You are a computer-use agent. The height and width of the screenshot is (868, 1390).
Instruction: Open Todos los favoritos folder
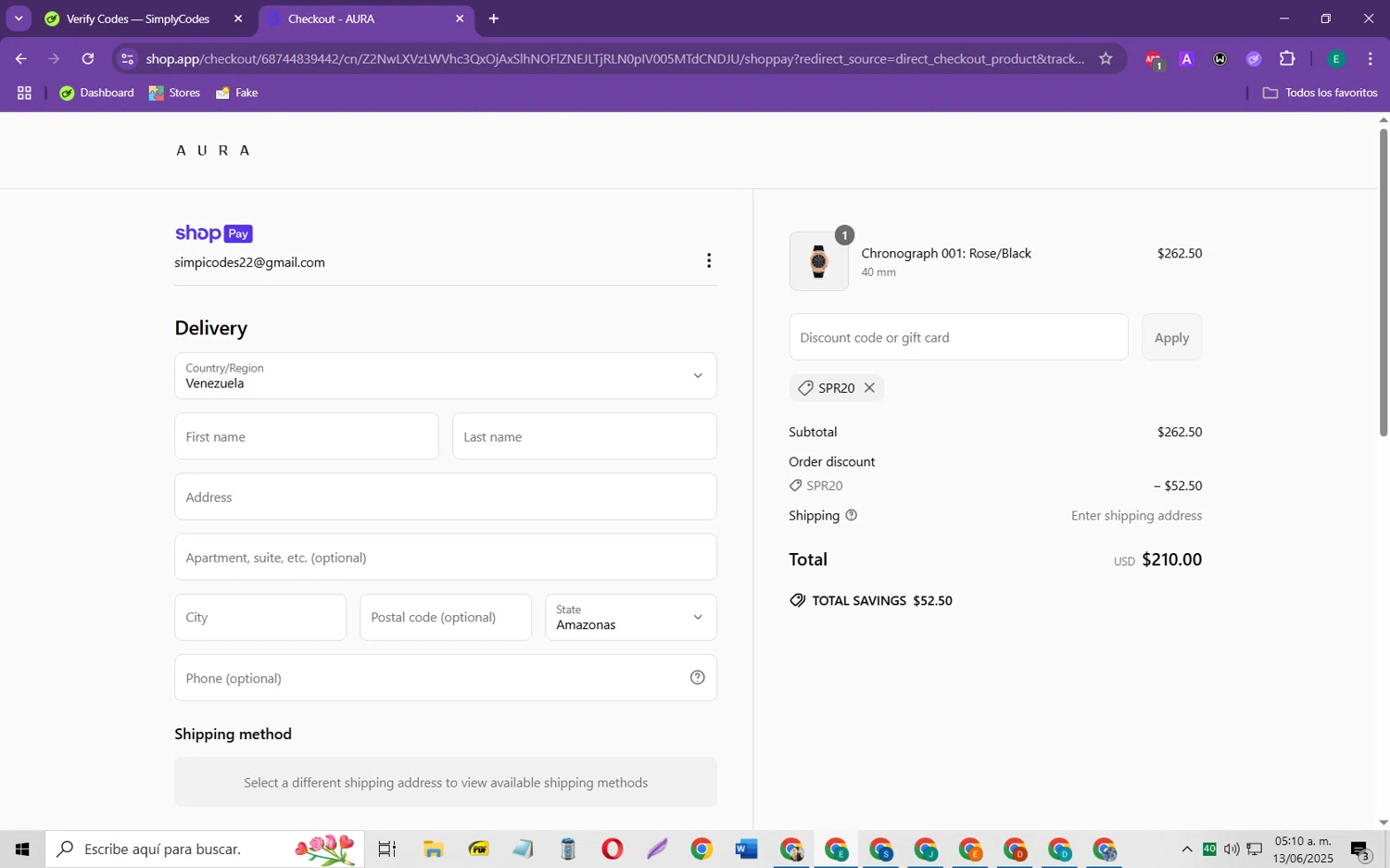1320,93
